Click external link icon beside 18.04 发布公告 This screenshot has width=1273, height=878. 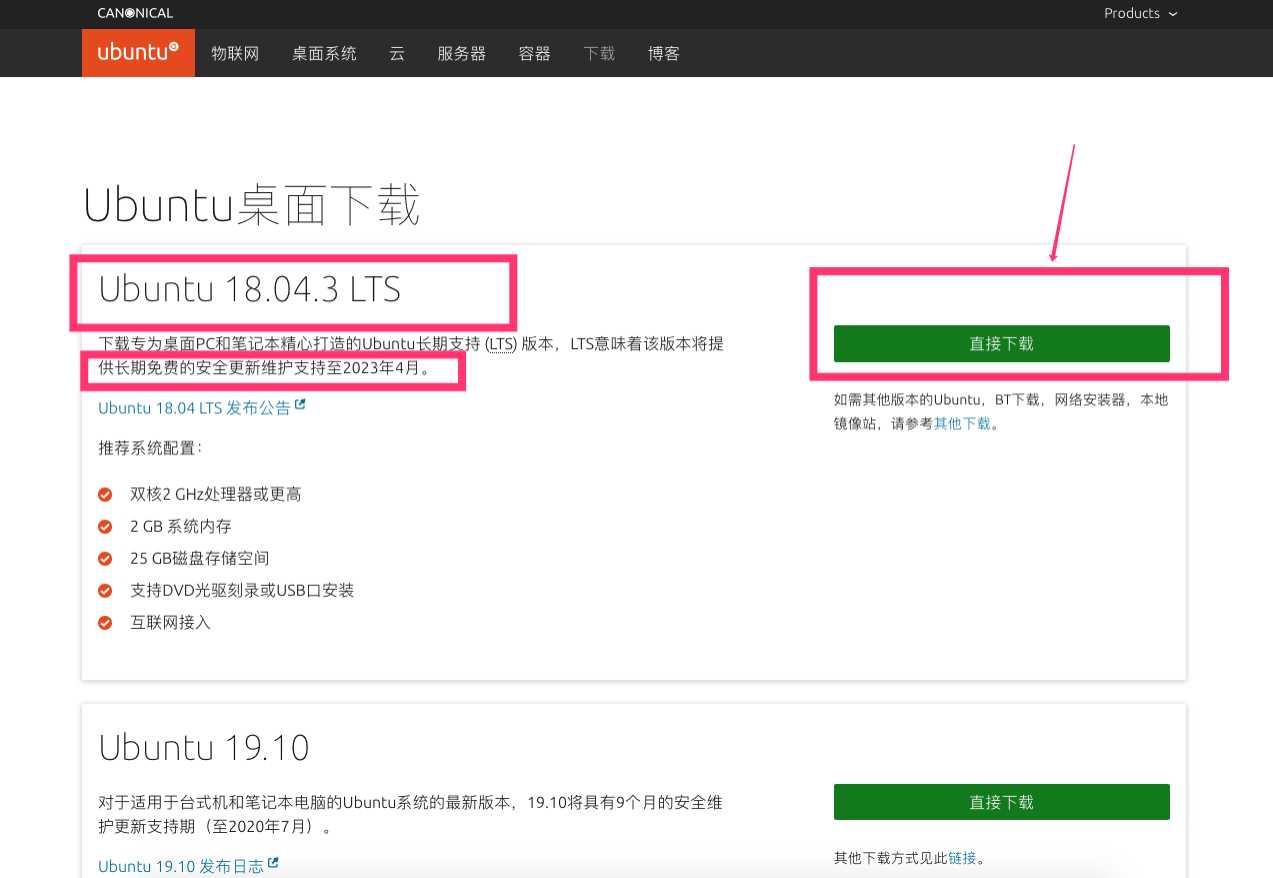click(x=300, y=406)
